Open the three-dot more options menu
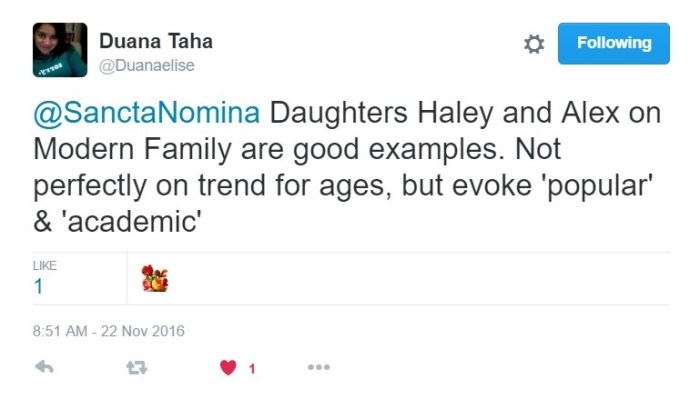This screenshot has height=409, width=700. point(318,367)
